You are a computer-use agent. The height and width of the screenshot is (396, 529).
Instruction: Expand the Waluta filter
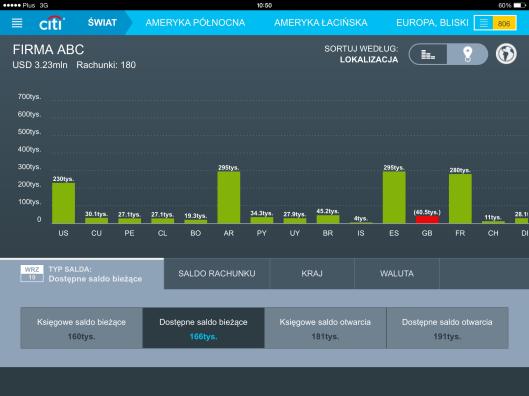point(397,274)
